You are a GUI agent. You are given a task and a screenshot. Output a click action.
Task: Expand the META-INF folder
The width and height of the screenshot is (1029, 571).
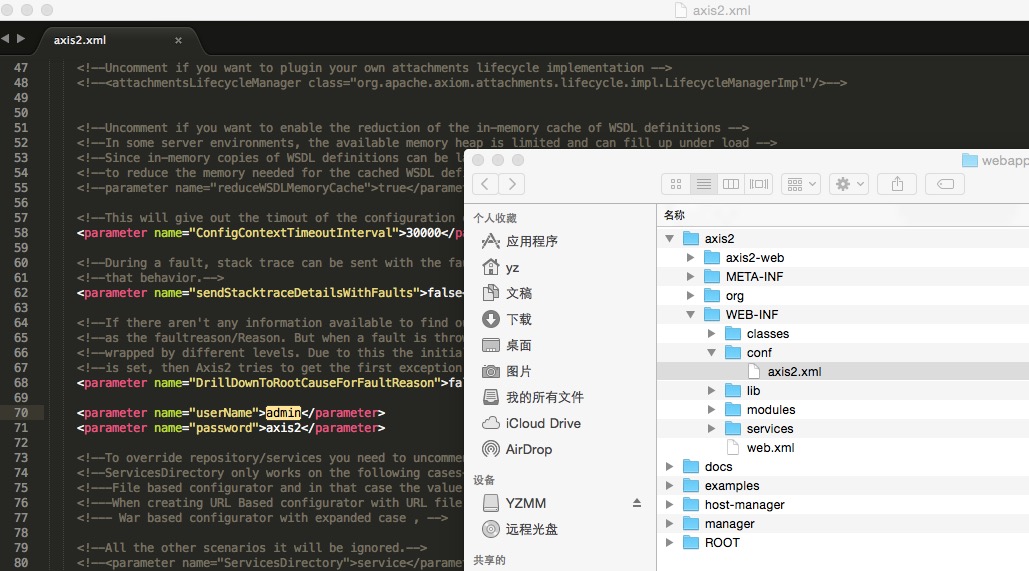[x=690, y=277]
